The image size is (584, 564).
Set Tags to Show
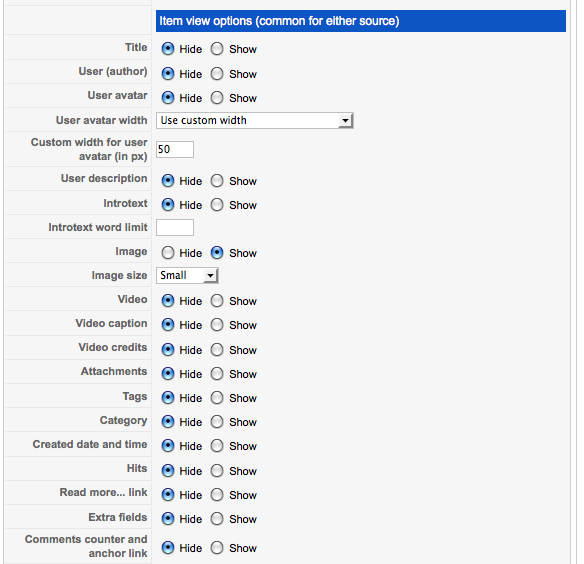[x=217, y=398]
